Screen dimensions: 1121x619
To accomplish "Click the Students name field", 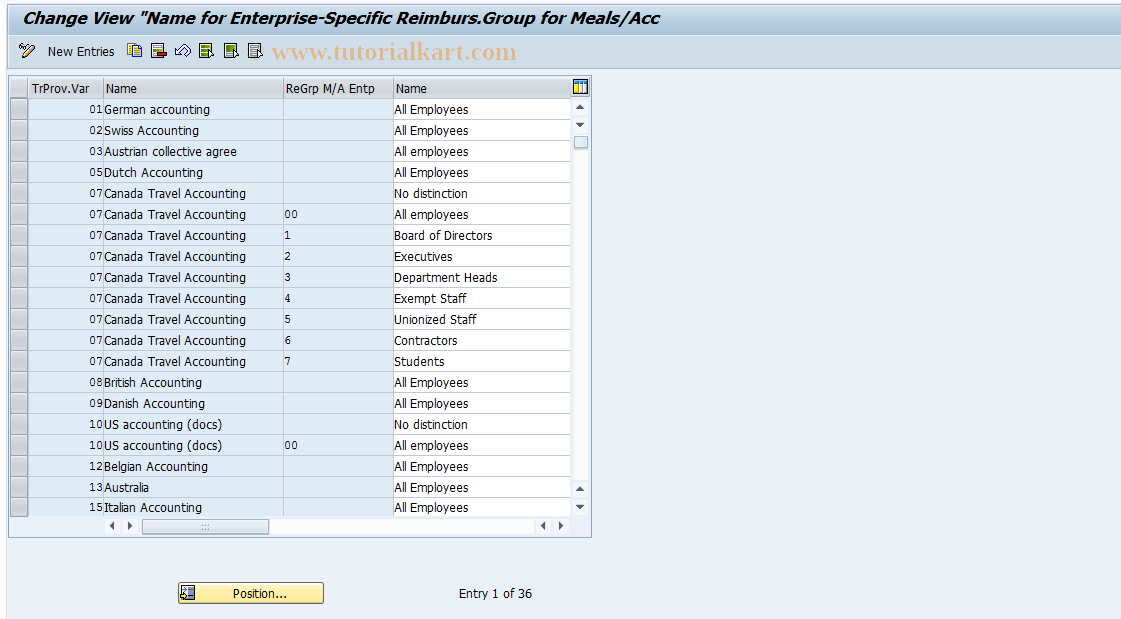I will (x=481, y=362).
